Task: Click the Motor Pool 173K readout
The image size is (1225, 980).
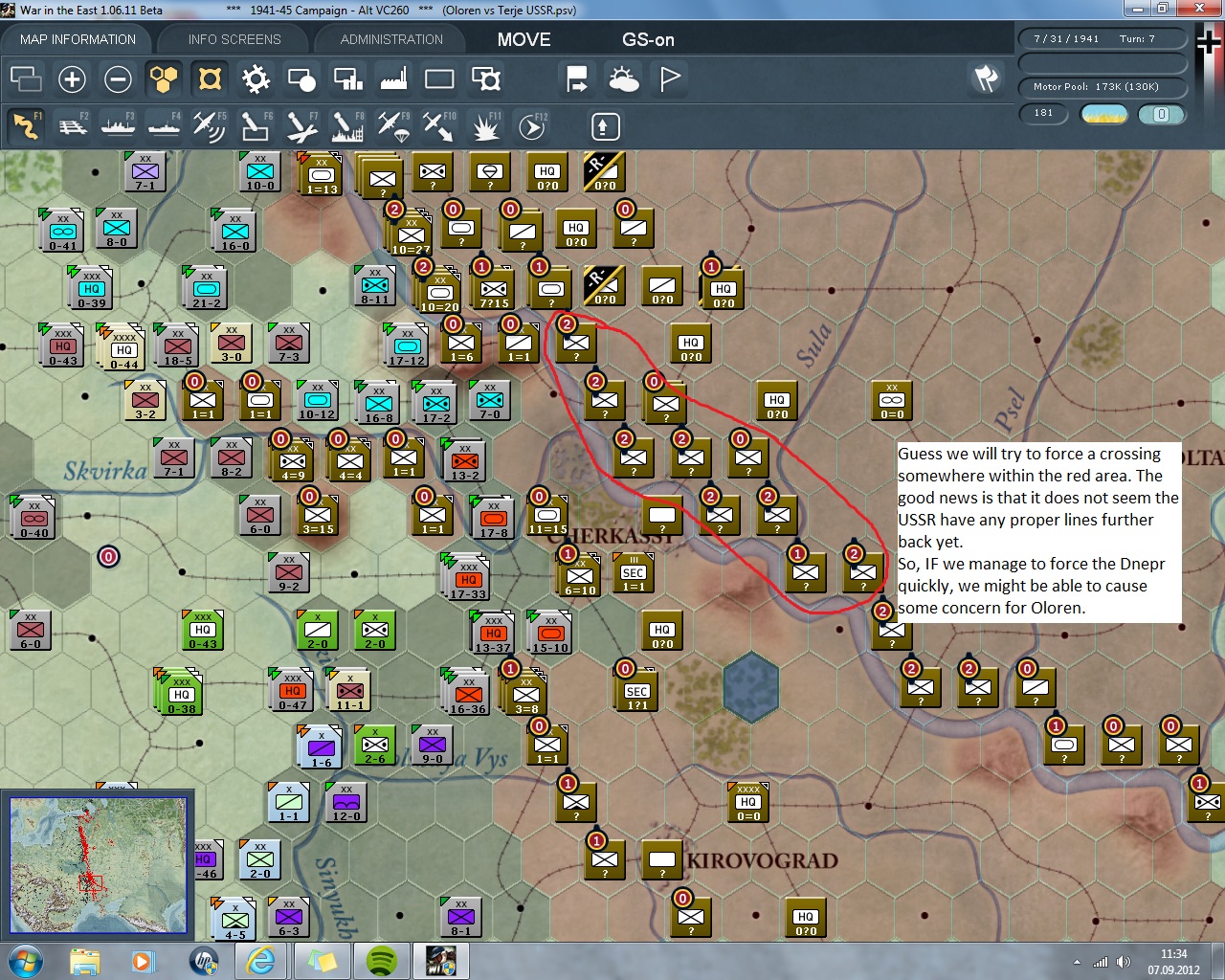Action: point(1102,87)
